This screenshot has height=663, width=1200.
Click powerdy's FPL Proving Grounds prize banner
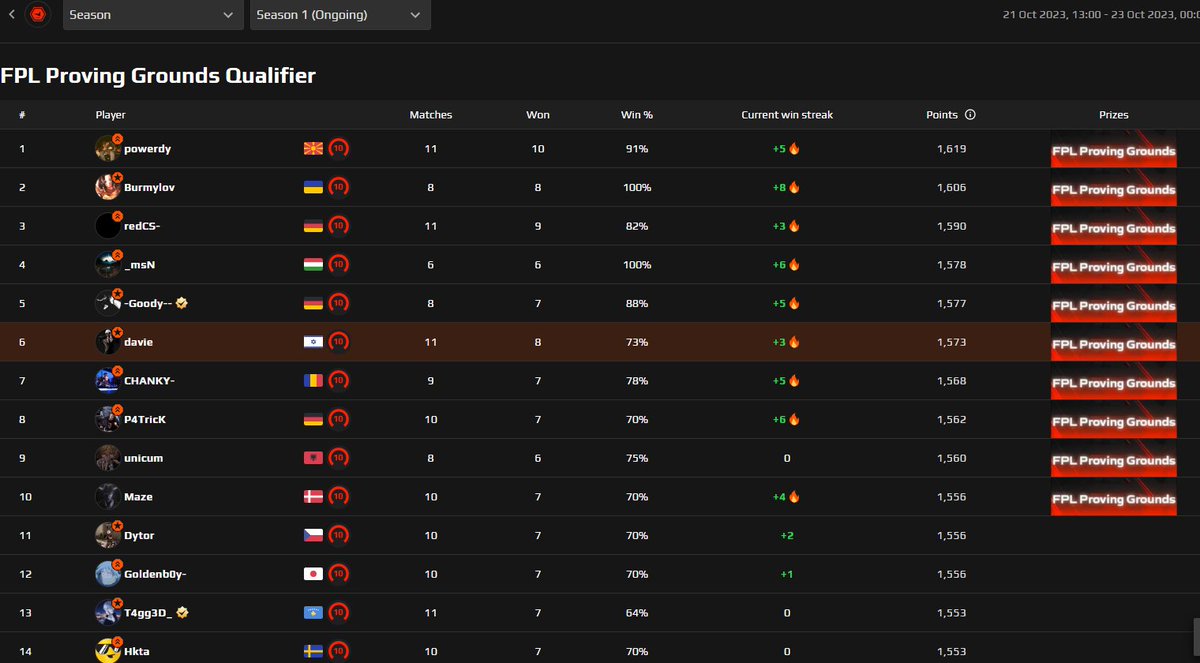coord(1113,149)
